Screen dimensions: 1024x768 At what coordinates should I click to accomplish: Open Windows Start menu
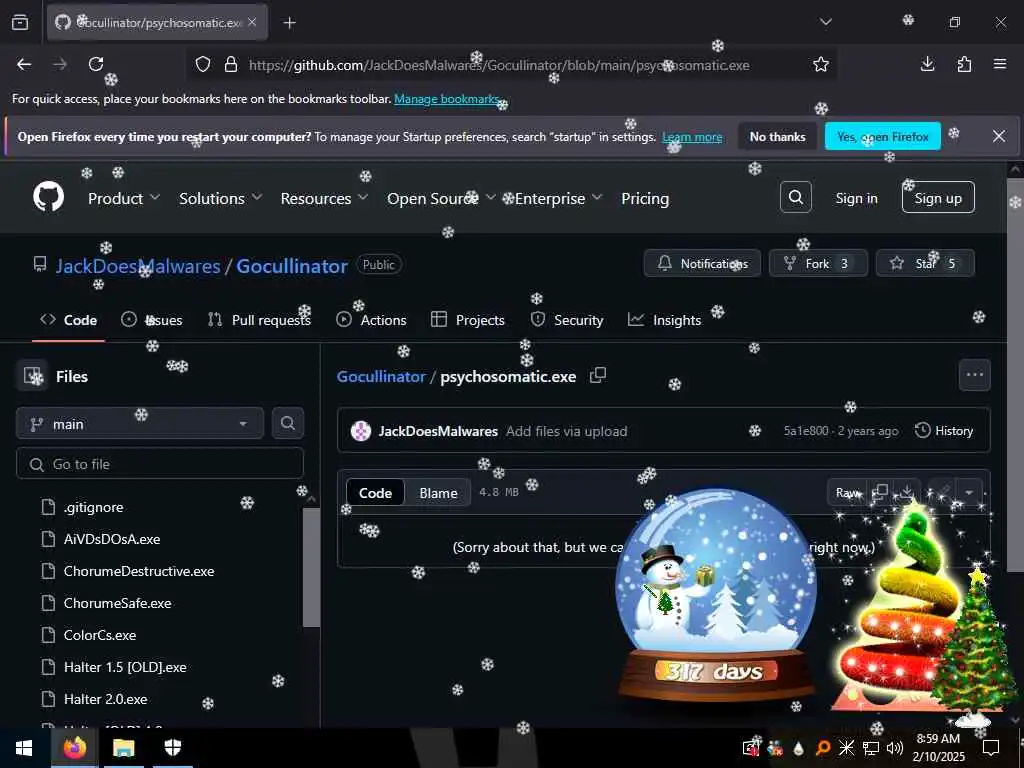24,748
